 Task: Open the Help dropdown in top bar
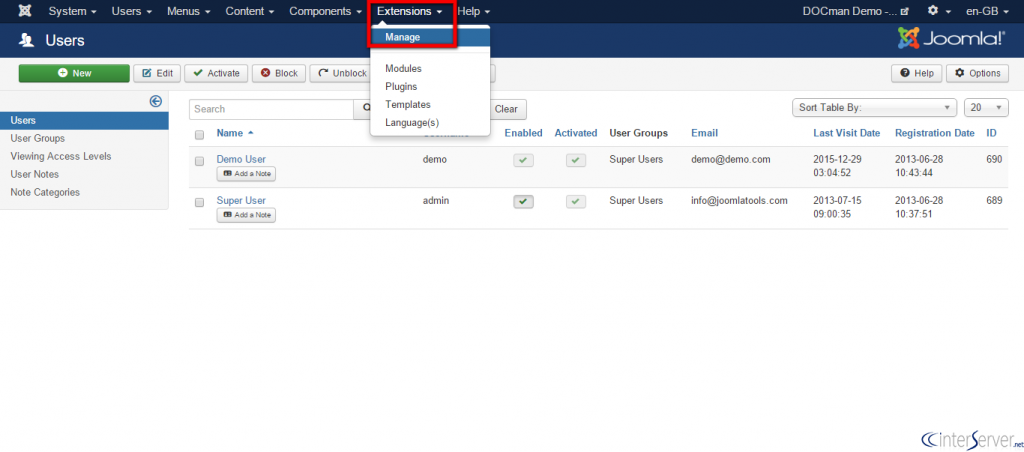(473, 11)
